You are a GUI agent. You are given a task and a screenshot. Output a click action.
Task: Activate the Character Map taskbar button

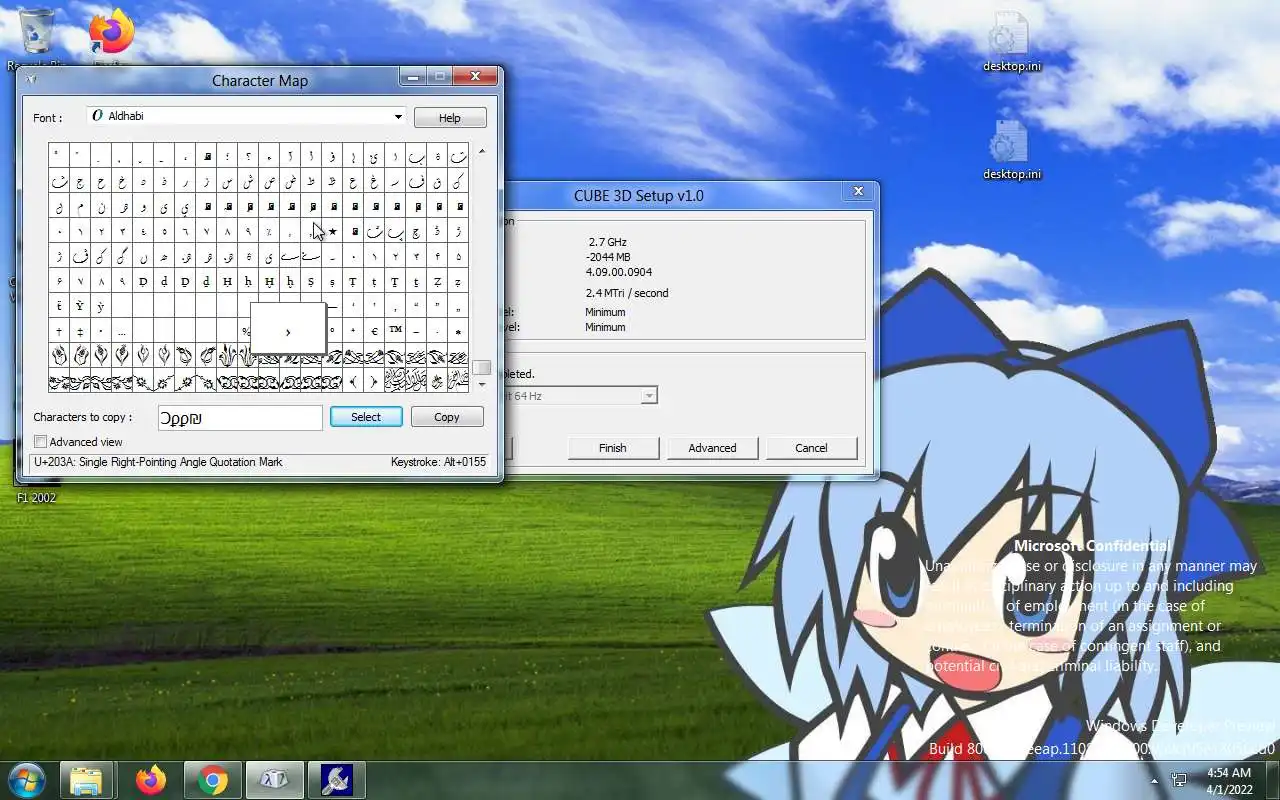(274, 780)
